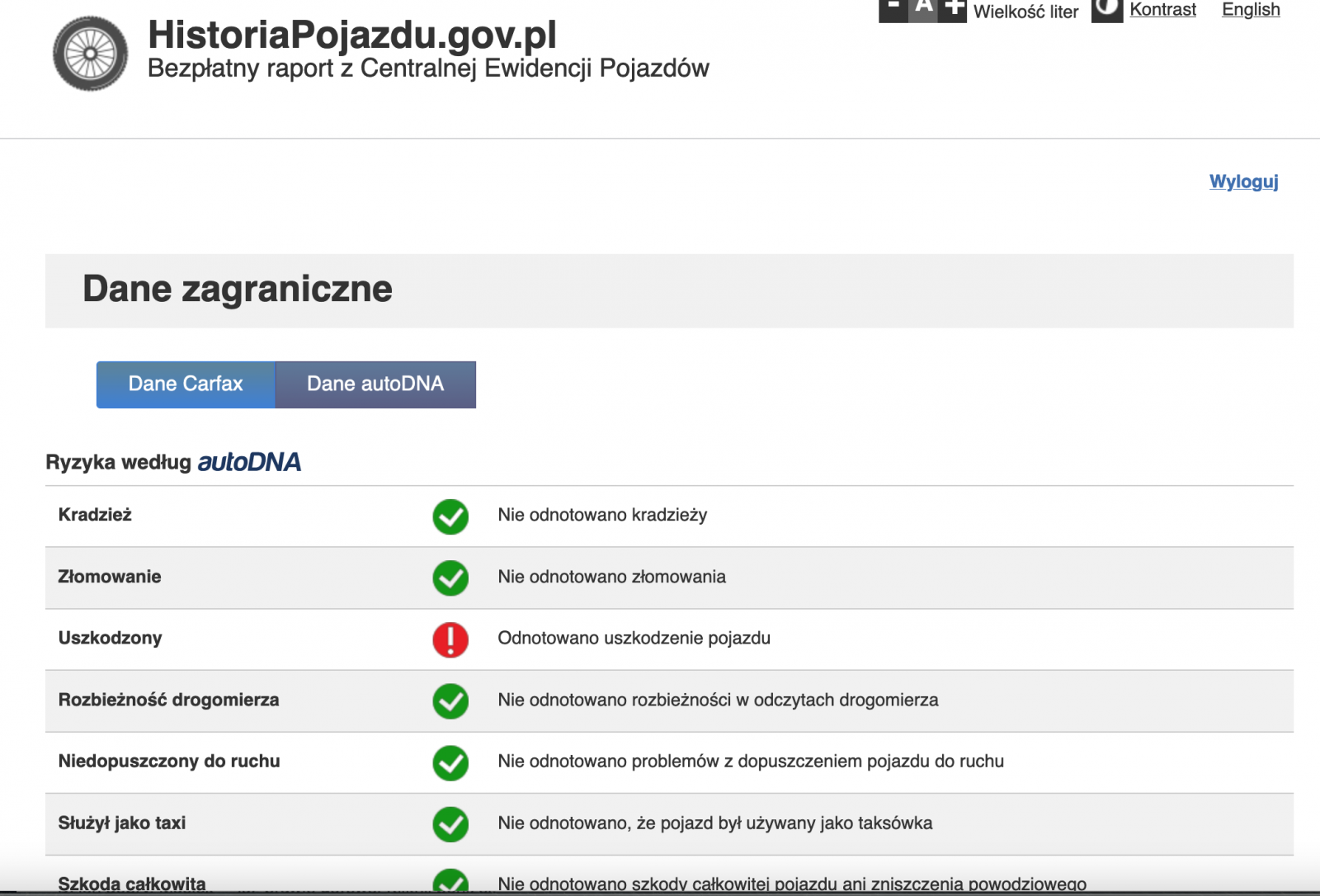Image resolution: width=1320 pixels, height=896 pixels.
Task: Switch language with English link
Action: (1251, 10)
